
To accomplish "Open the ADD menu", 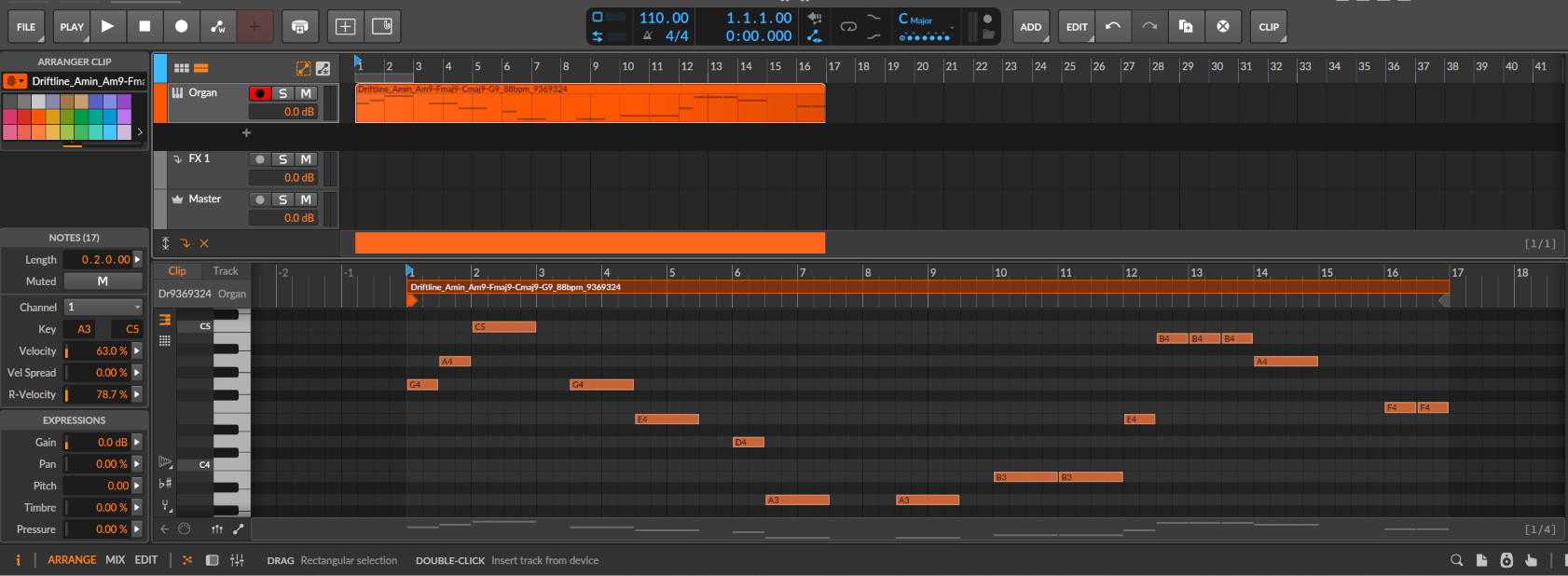I will [x=1031, y=27].
